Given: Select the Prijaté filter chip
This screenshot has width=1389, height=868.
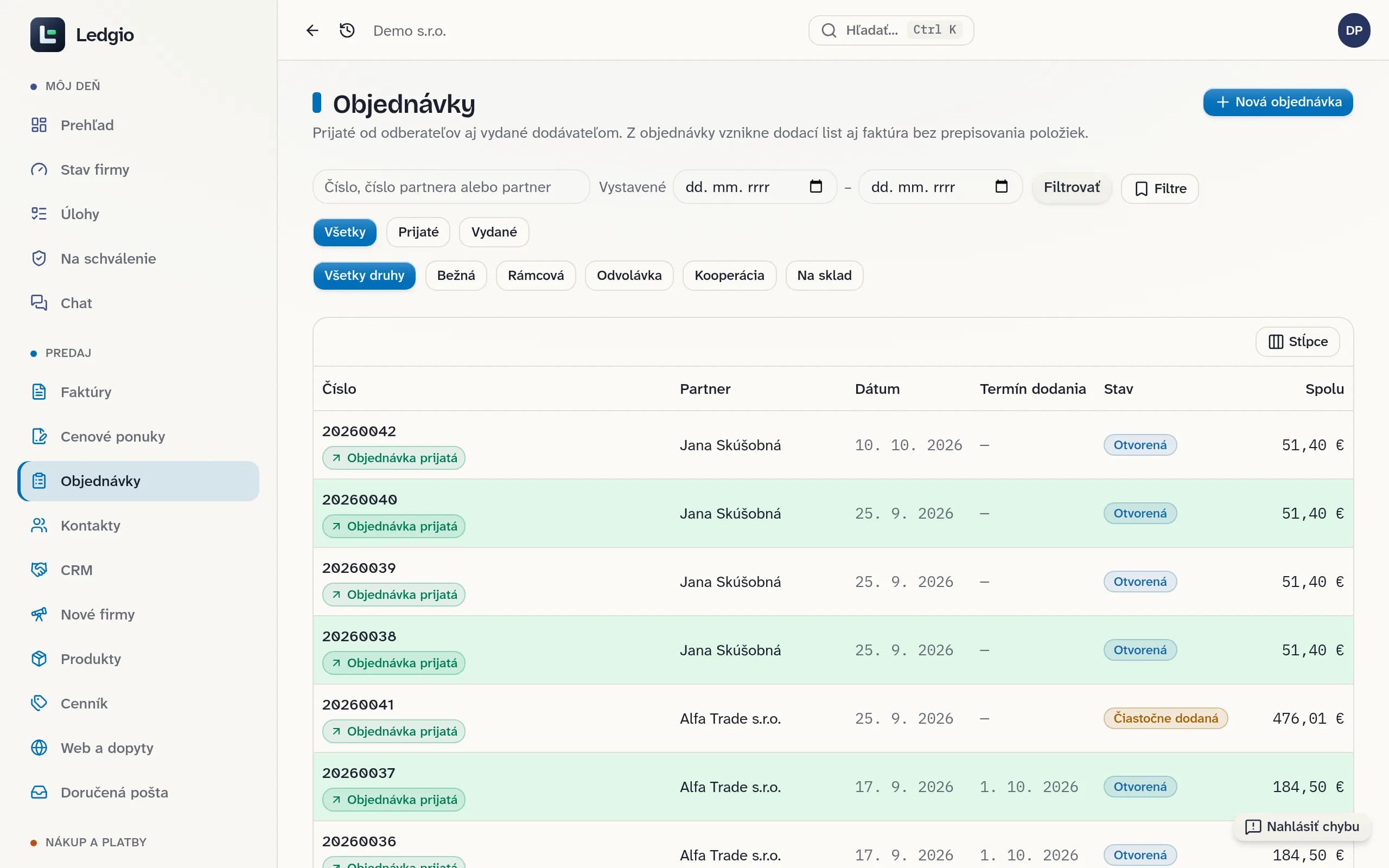Looking at the screenshot, I should (418, 232).
